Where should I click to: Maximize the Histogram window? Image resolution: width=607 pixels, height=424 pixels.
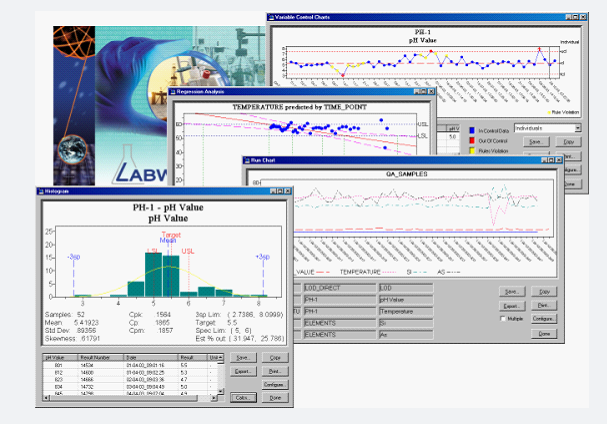click(280, 191)
